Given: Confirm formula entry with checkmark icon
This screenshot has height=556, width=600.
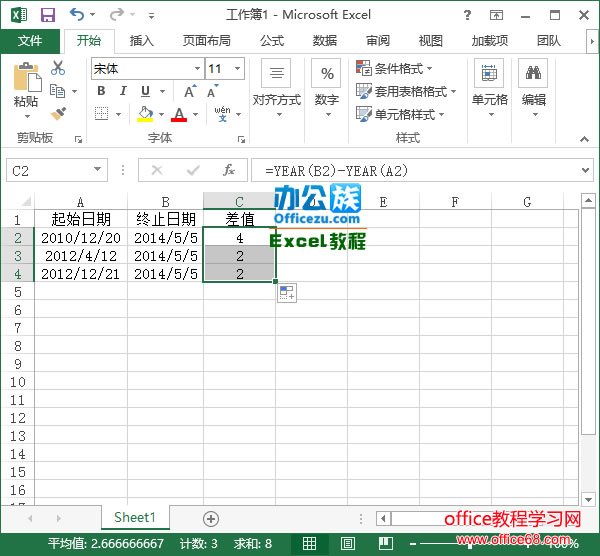Looking at the screenshot, I should [193, 170].
